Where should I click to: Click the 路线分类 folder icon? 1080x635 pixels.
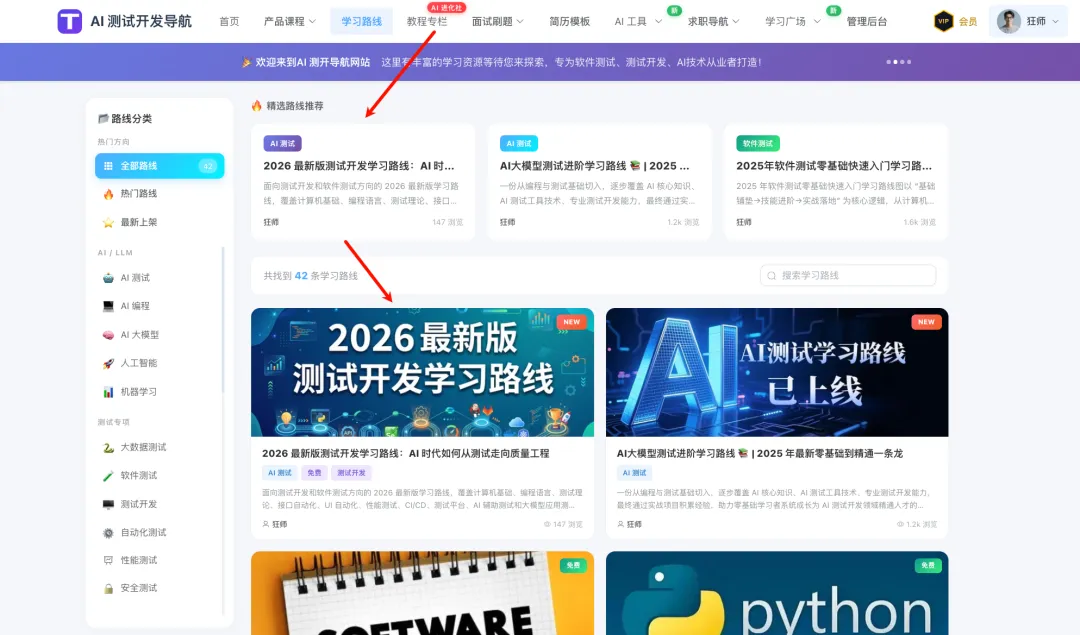pyautogui.click(x=103, y=118)
